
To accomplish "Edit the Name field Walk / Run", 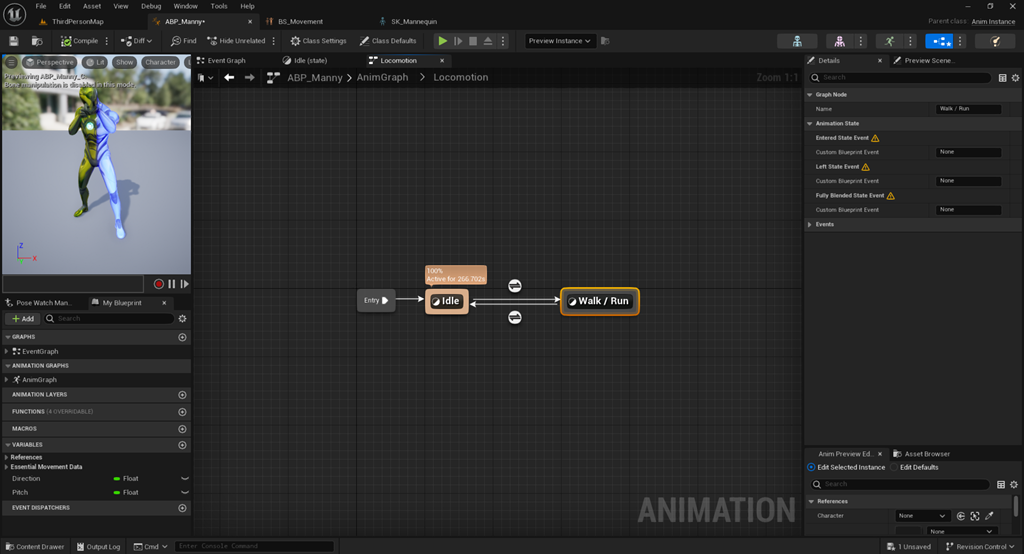I will (x=968, y=109).
